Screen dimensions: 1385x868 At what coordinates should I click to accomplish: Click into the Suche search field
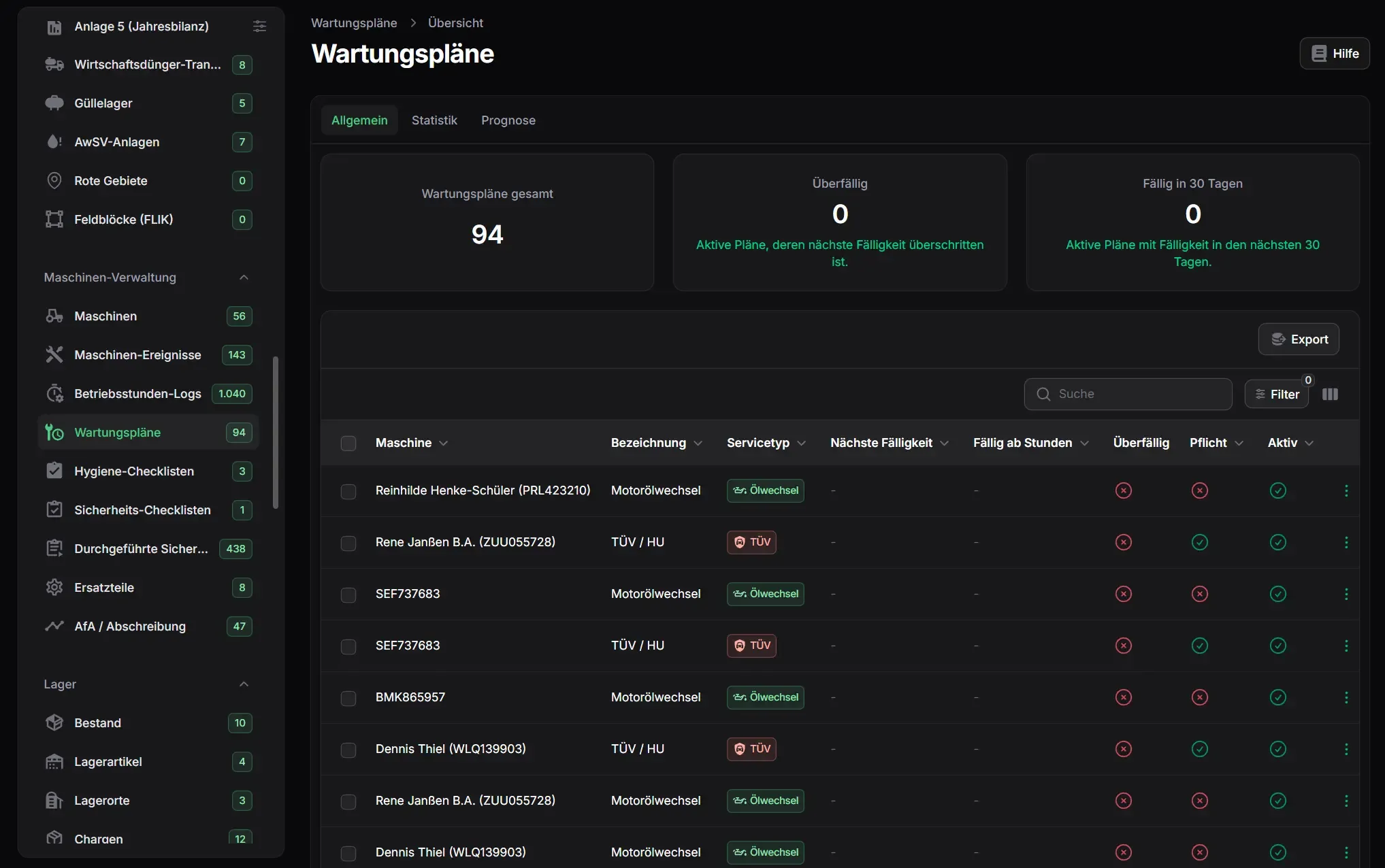1128,395
